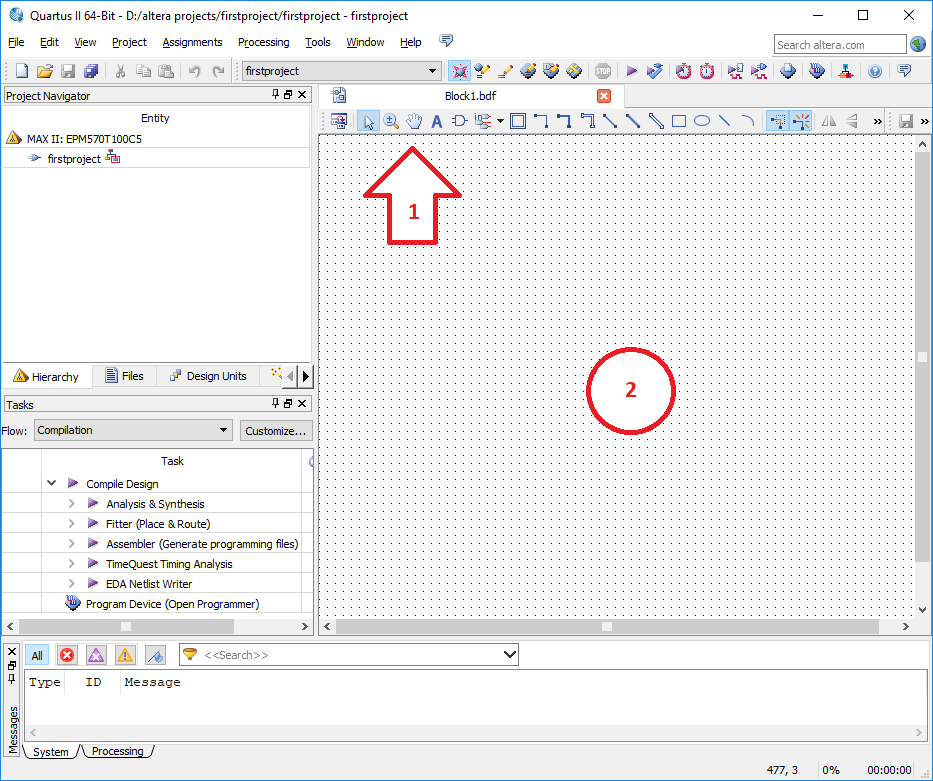Open the Symbol tool AND-gate icon
The image size is (933, 781).
coord(459,121)
